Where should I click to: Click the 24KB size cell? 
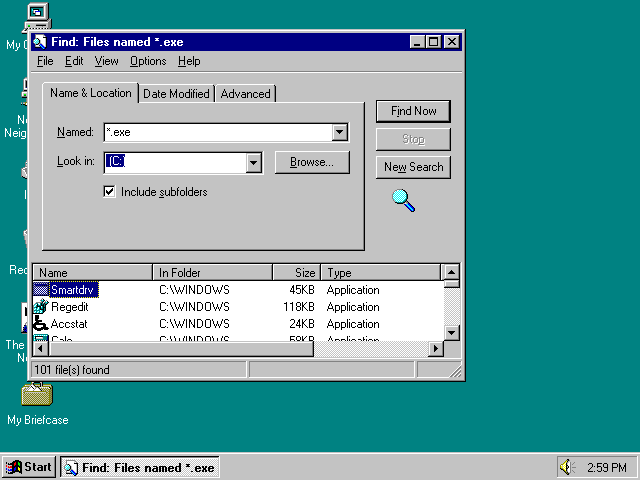point(302,324)
